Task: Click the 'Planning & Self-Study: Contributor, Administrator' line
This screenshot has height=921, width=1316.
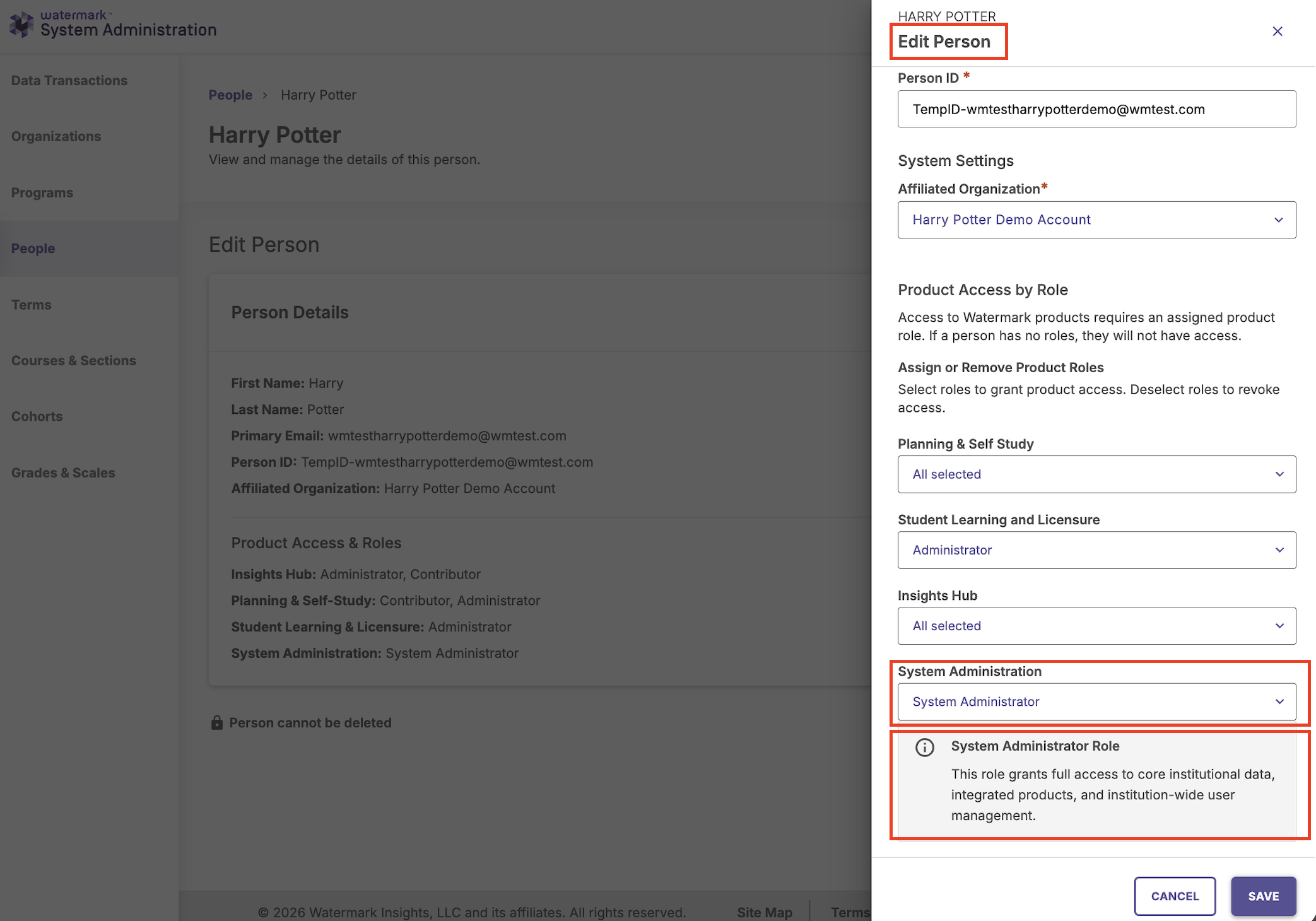Action: pos(385,601)
